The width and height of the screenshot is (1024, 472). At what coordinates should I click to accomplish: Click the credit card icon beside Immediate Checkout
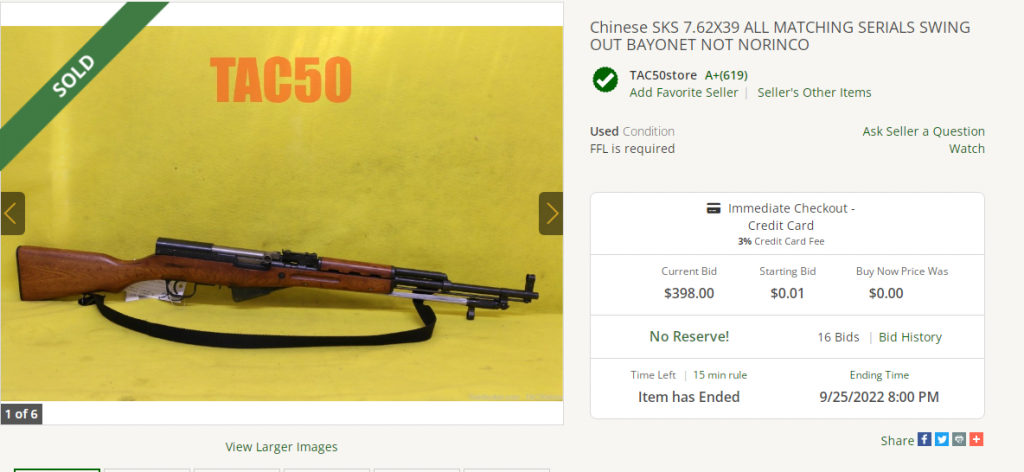tap(714, 209)
